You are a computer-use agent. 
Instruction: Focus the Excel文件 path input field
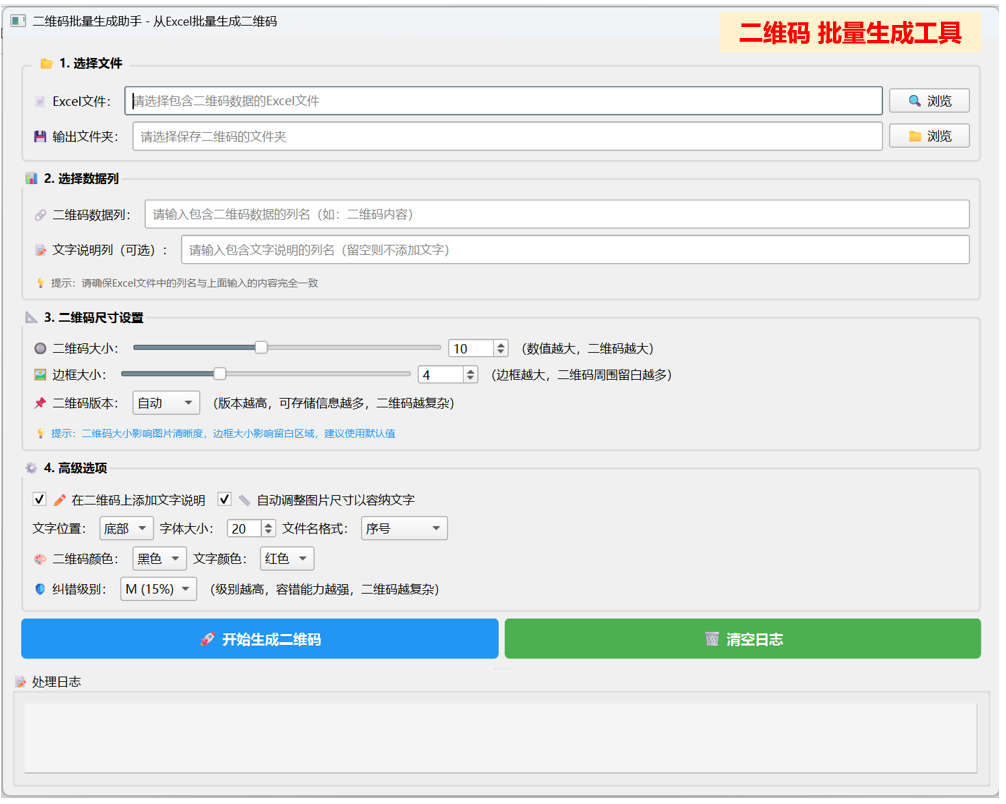click(504, 101)
